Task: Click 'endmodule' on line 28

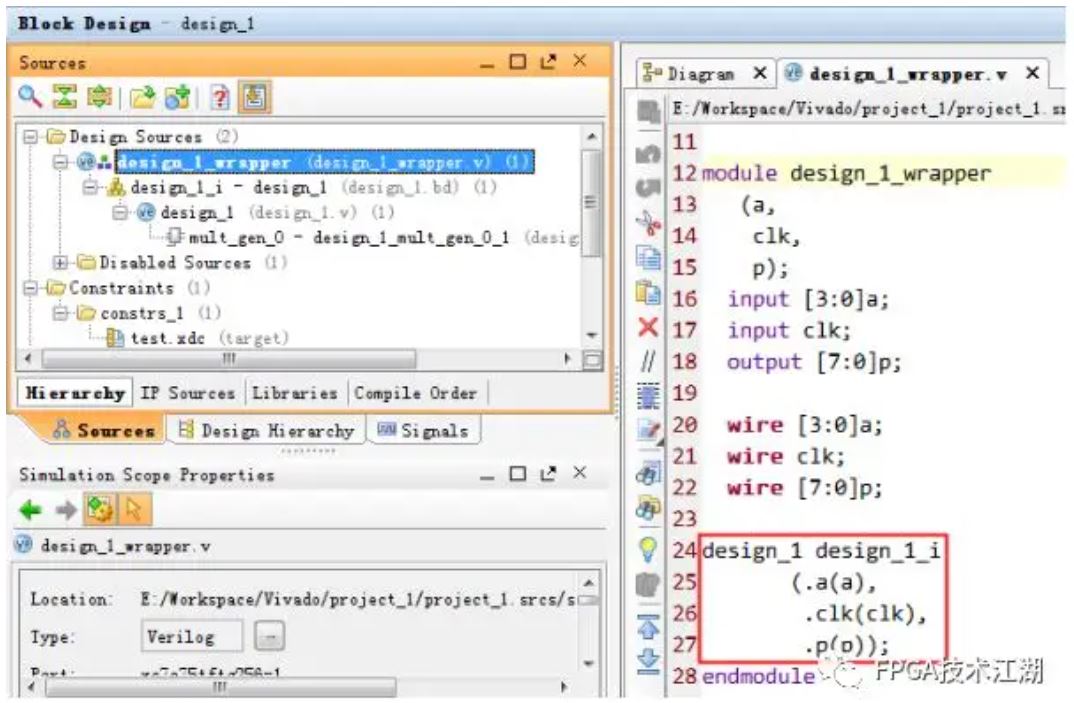Action: click(759, 677)
